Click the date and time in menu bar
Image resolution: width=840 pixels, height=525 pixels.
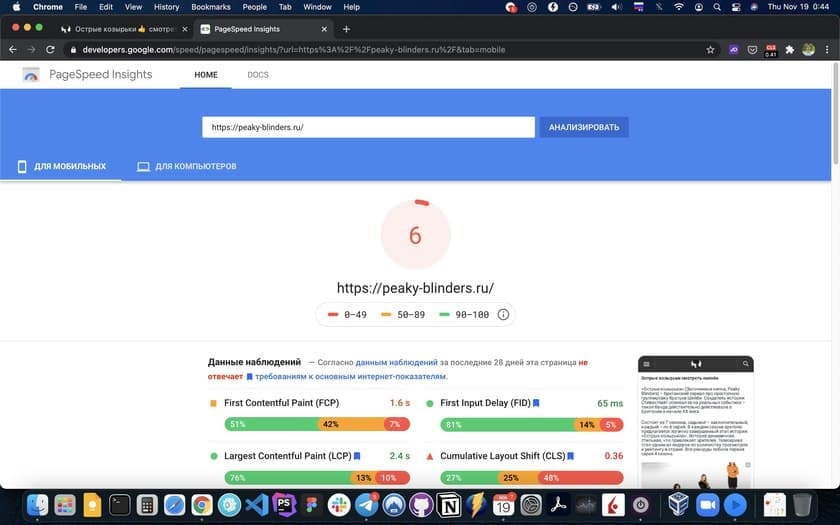click(798, 7)
